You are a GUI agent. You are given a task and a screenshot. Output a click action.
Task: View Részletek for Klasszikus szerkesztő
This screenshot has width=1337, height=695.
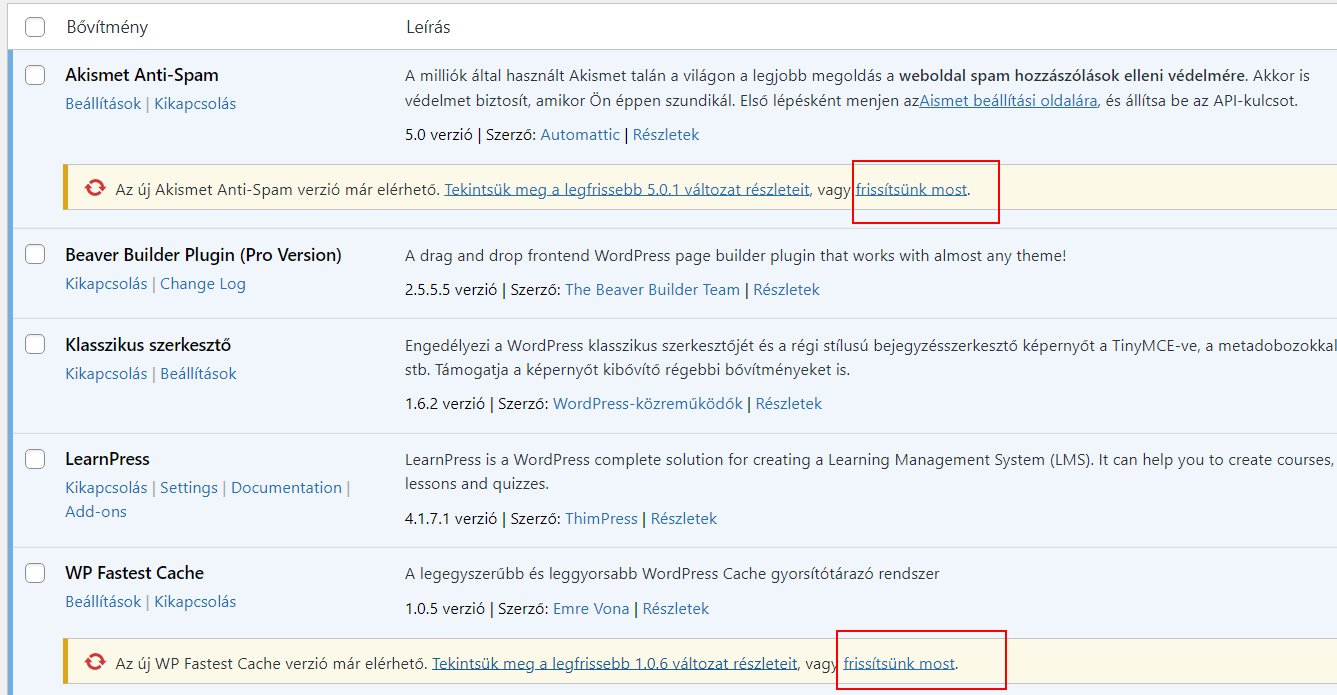(789, 403)
